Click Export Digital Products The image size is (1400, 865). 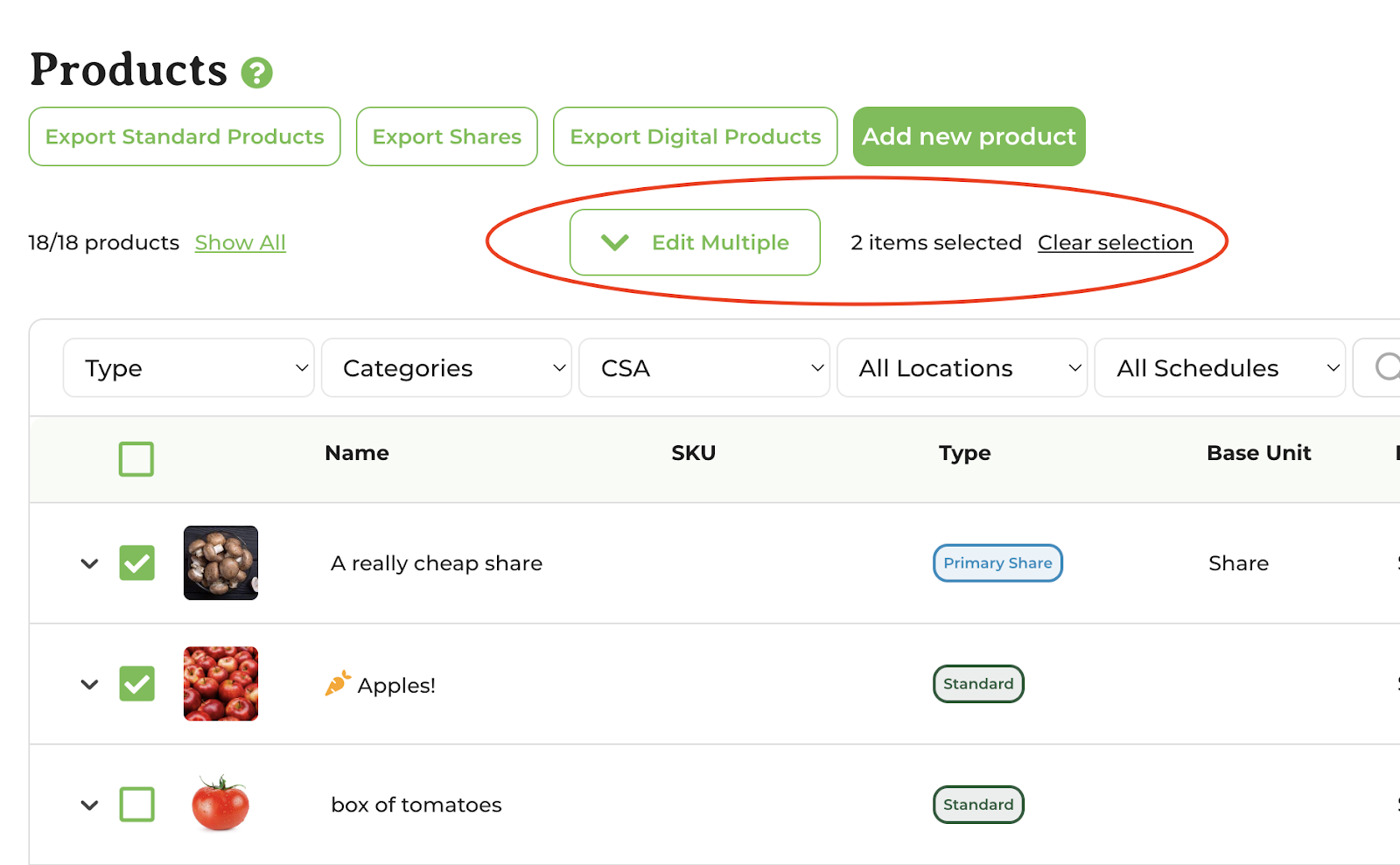696,136
